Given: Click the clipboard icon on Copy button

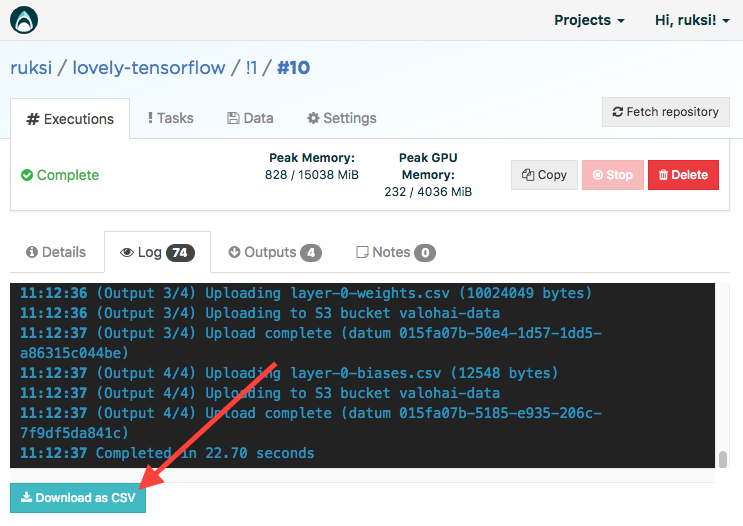Looking at the screenshot, I should 528,174.
